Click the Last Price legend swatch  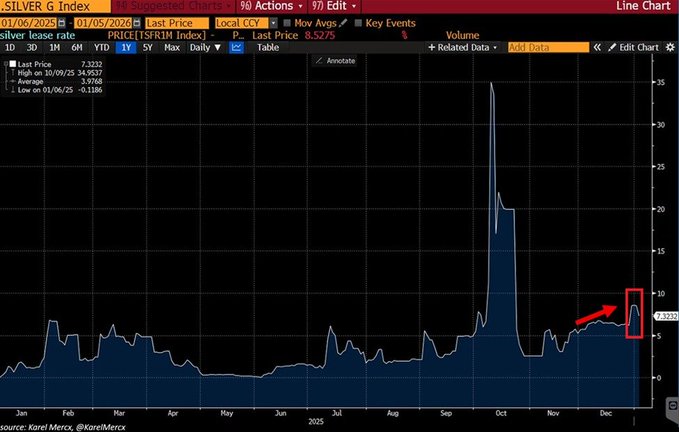(10, 63)
